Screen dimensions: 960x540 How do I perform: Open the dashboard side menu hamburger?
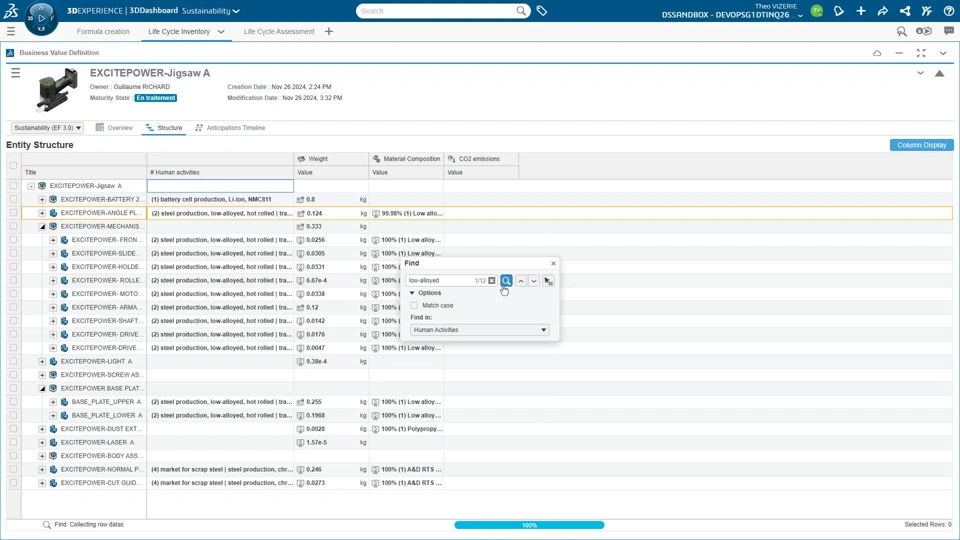tap(10, 31)
